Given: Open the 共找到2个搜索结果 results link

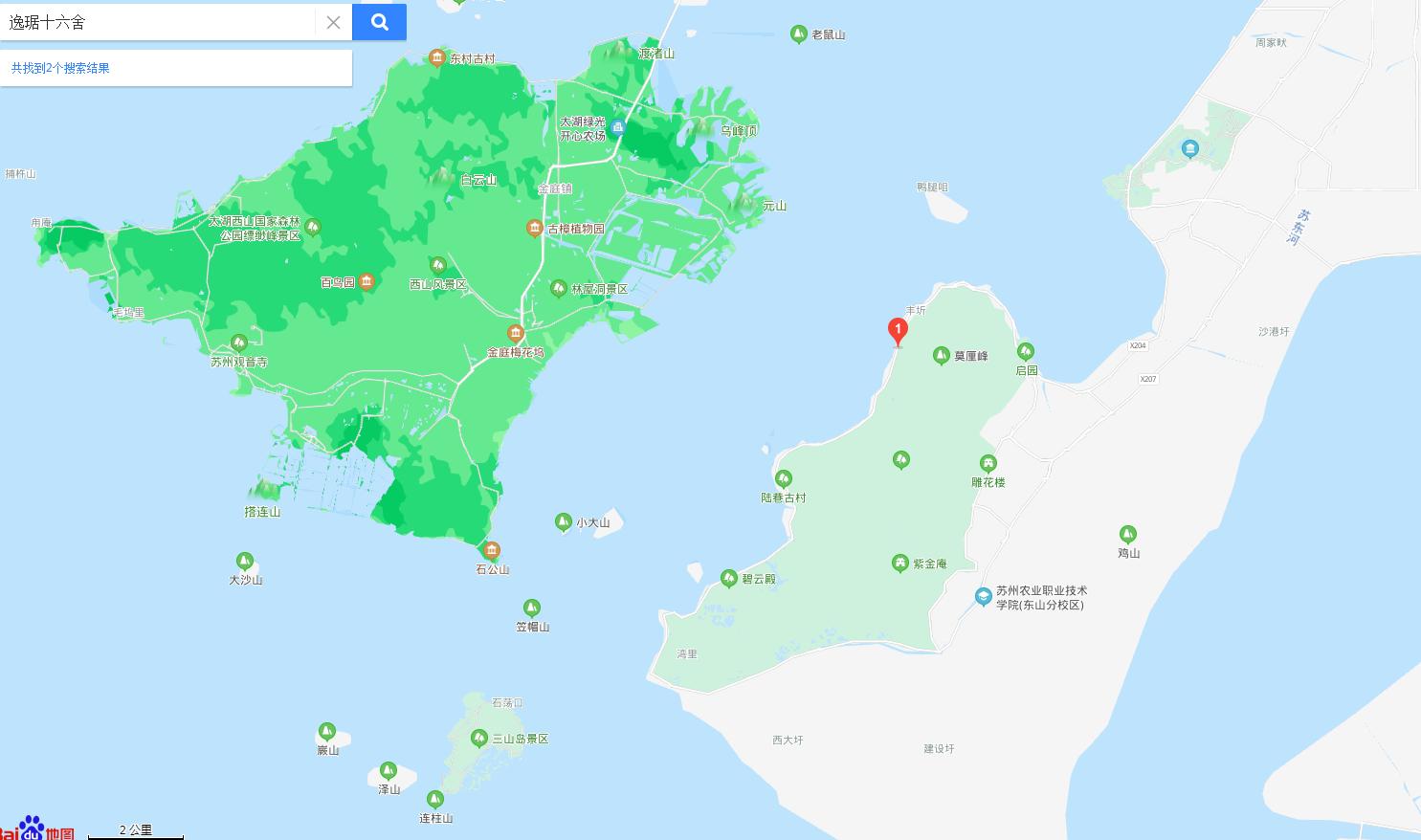Looking at the screenshot, I should (x=59, y=68).
